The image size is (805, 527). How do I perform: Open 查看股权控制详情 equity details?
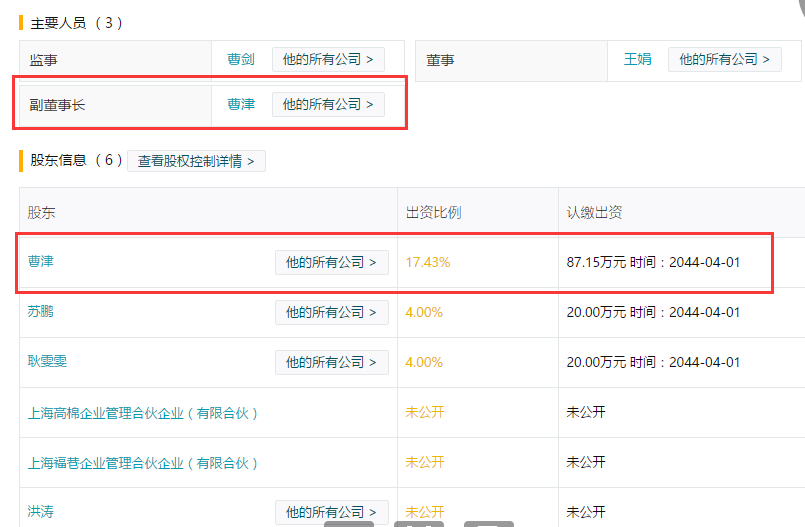tap(196, 161)
